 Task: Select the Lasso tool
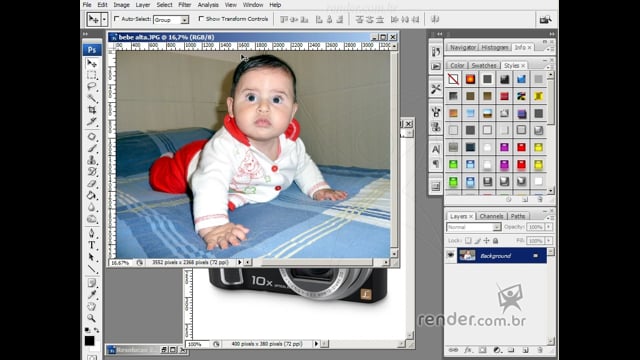click(x=92, y=86)
